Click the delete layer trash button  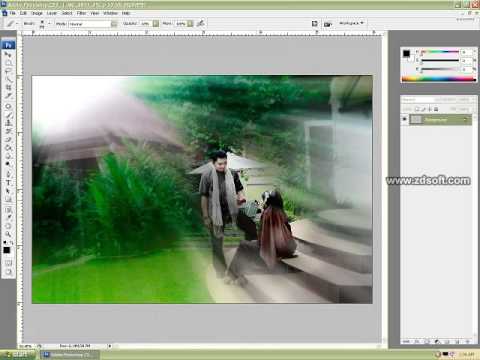click(467, 342)
